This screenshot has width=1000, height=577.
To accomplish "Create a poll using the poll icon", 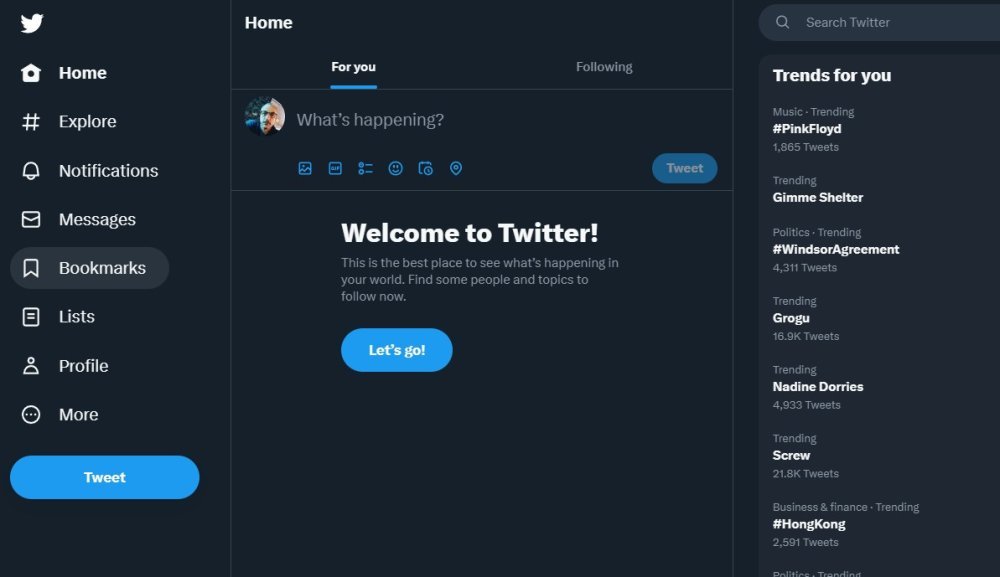I will pos(365,169).
